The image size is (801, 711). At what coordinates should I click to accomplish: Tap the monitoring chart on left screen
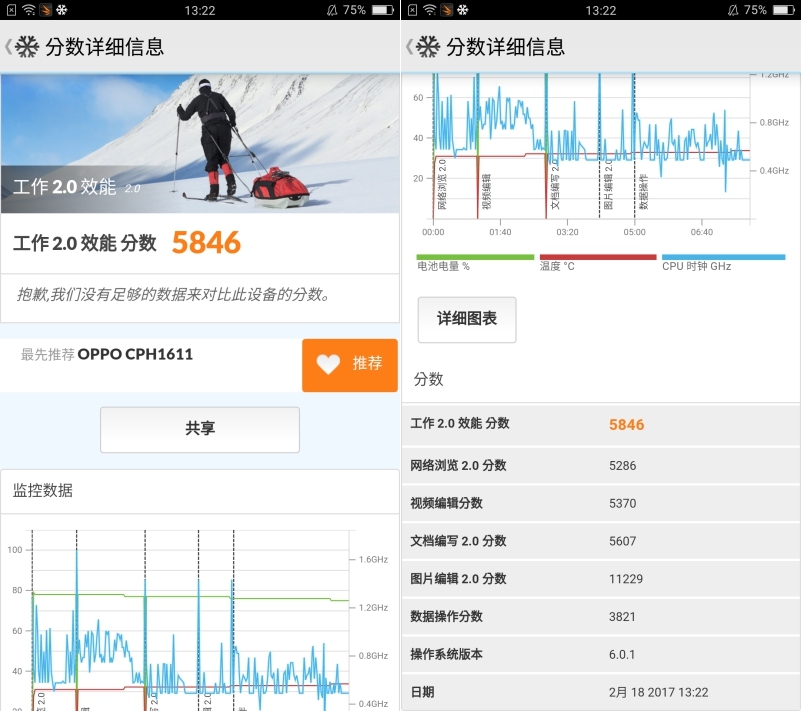tap(200, 620)
